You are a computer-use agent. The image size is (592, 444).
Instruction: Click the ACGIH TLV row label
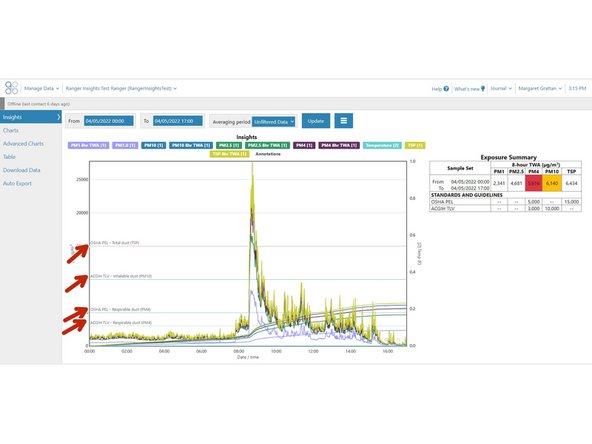[442, 208]
